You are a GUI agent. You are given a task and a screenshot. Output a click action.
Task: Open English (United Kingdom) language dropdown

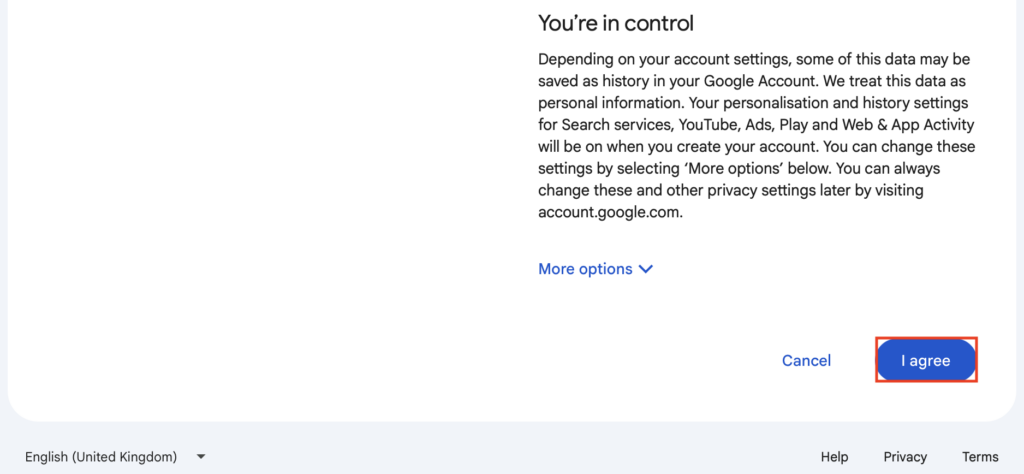click(101, 456)
